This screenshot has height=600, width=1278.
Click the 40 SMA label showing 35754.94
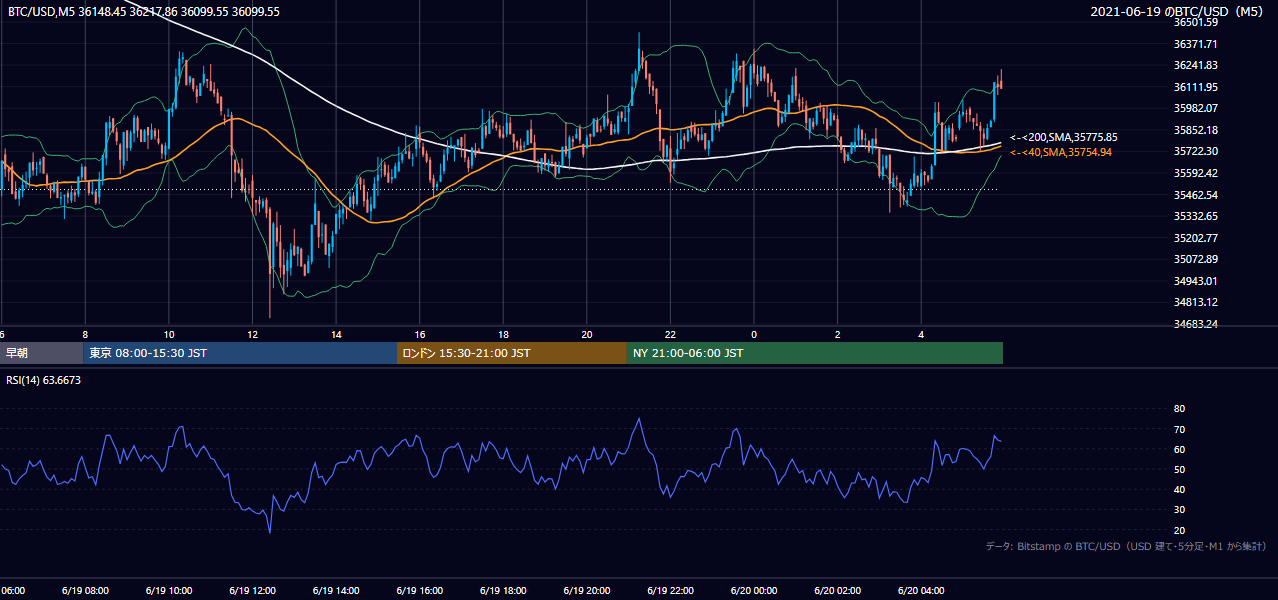[x=1061, y=152]
